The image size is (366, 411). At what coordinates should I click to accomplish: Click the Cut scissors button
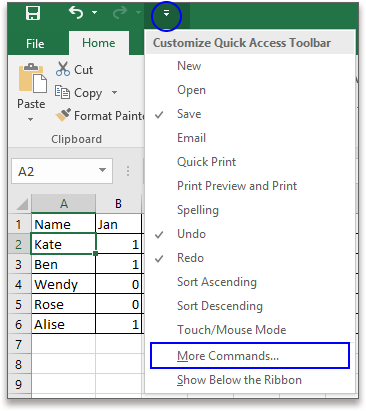click(74, 69)
